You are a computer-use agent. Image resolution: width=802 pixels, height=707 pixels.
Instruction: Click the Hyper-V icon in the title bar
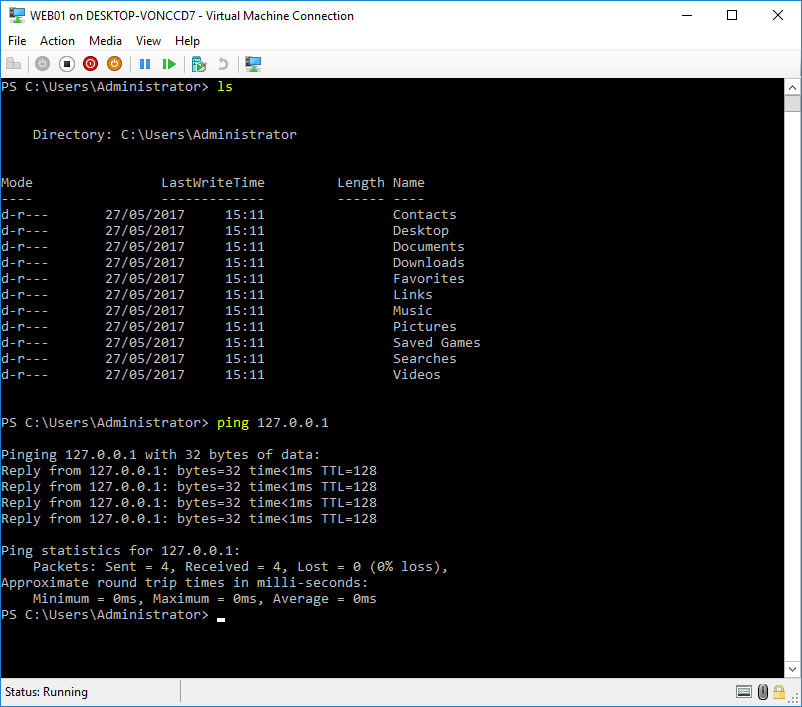(x=13, y=15)
